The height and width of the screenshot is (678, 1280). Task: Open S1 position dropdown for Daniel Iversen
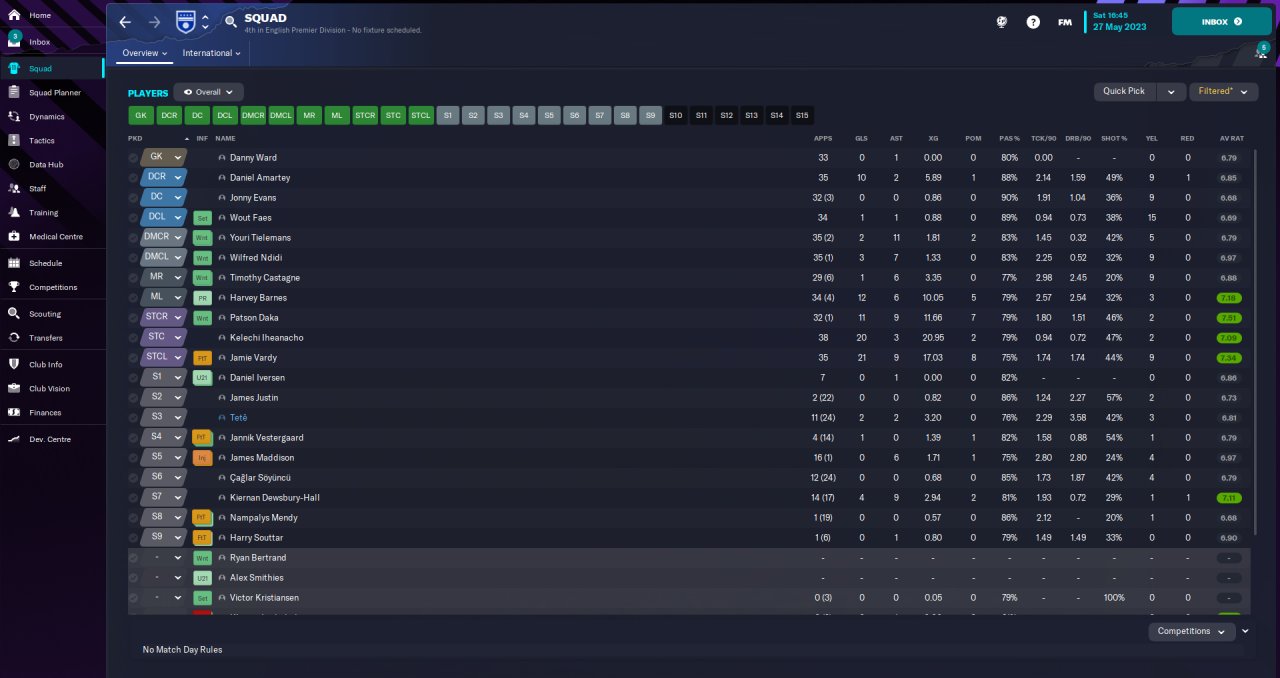(x=164, y=377)
